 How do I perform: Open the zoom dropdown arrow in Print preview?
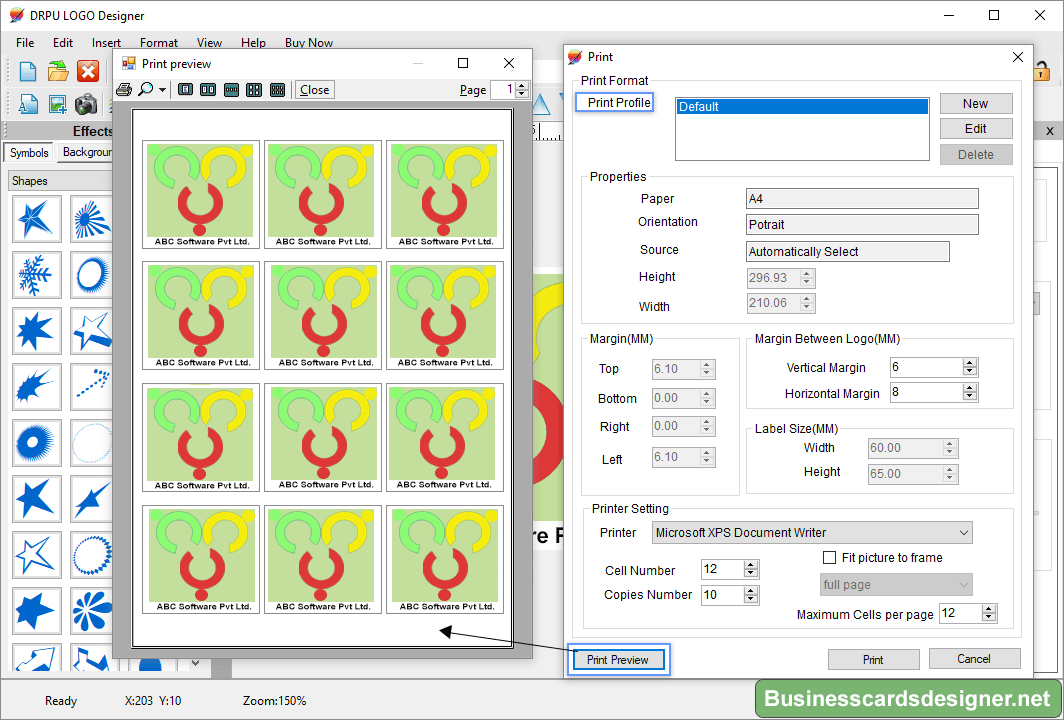(162, 90)
